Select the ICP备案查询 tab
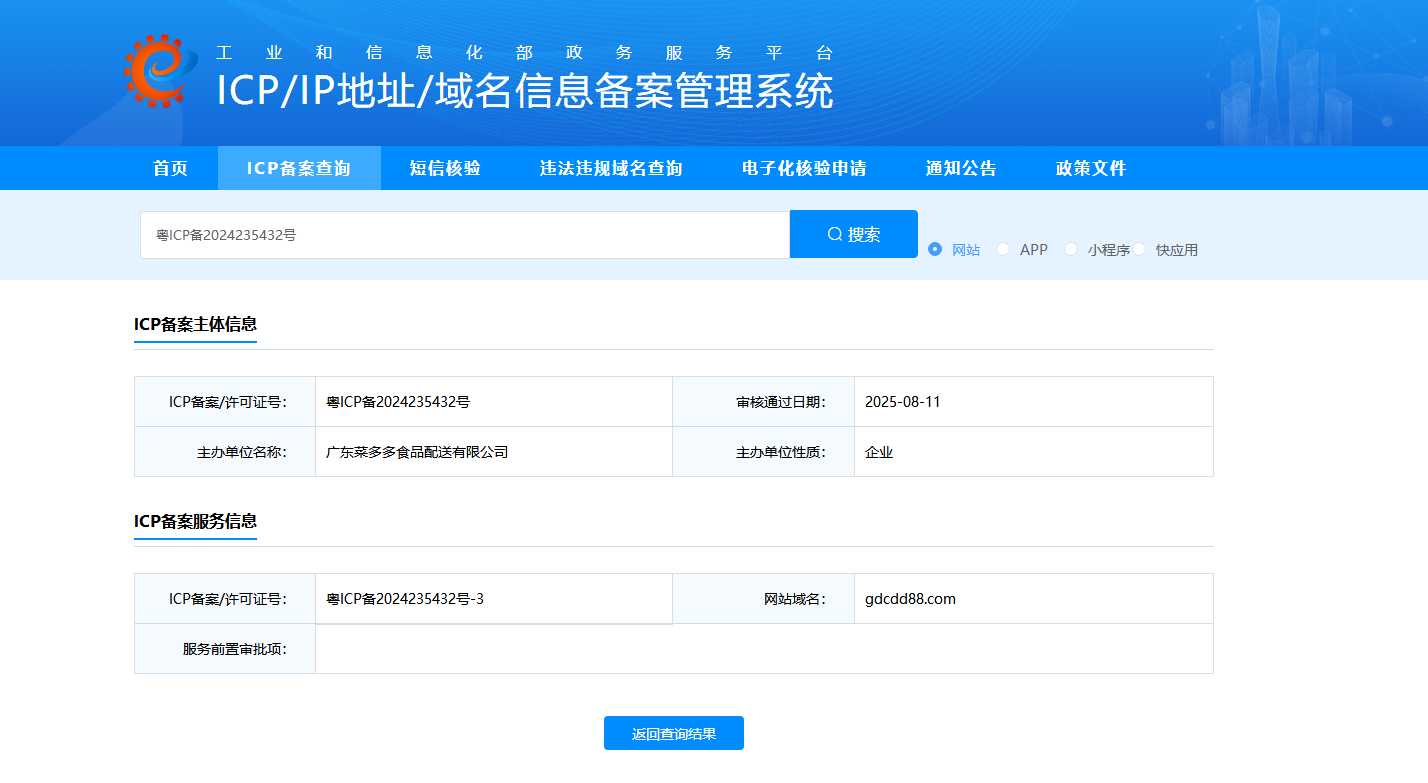1428x783 pixels. pos(299,168)
